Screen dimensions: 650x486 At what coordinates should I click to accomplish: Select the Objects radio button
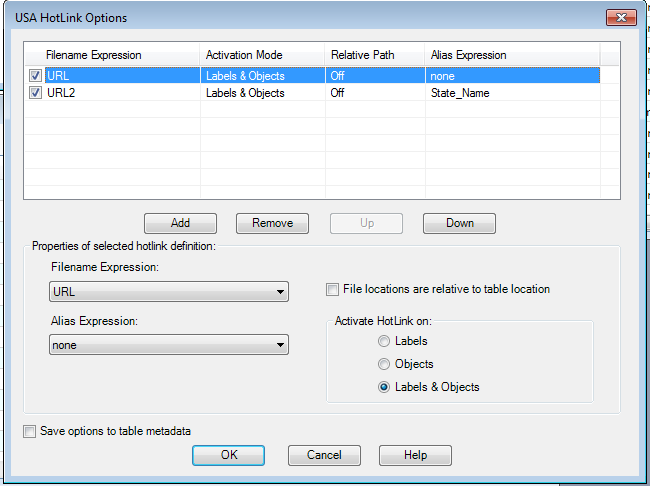tap(384, 364)
